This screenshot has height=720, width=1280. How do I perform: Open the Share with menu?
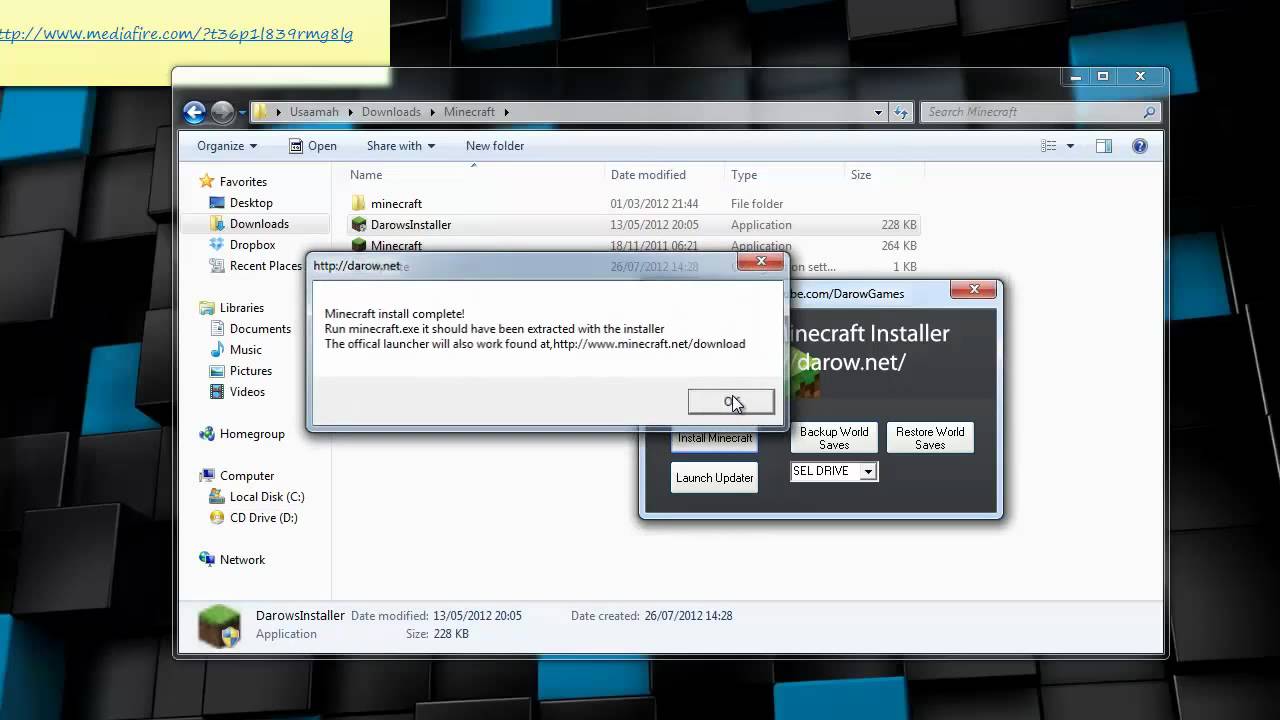pos(401,146)
